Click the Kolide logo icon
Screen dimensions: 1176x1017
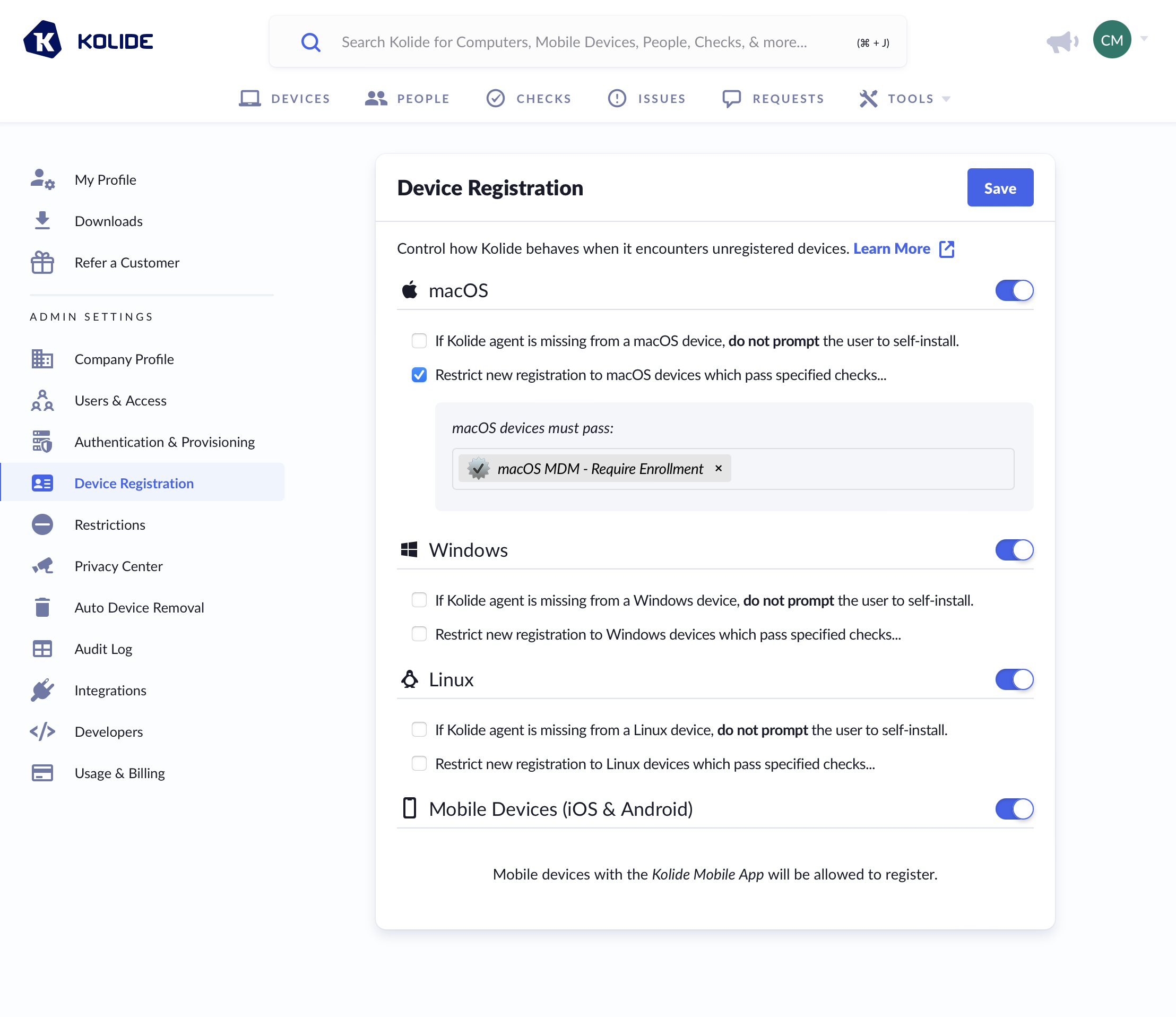42,40
